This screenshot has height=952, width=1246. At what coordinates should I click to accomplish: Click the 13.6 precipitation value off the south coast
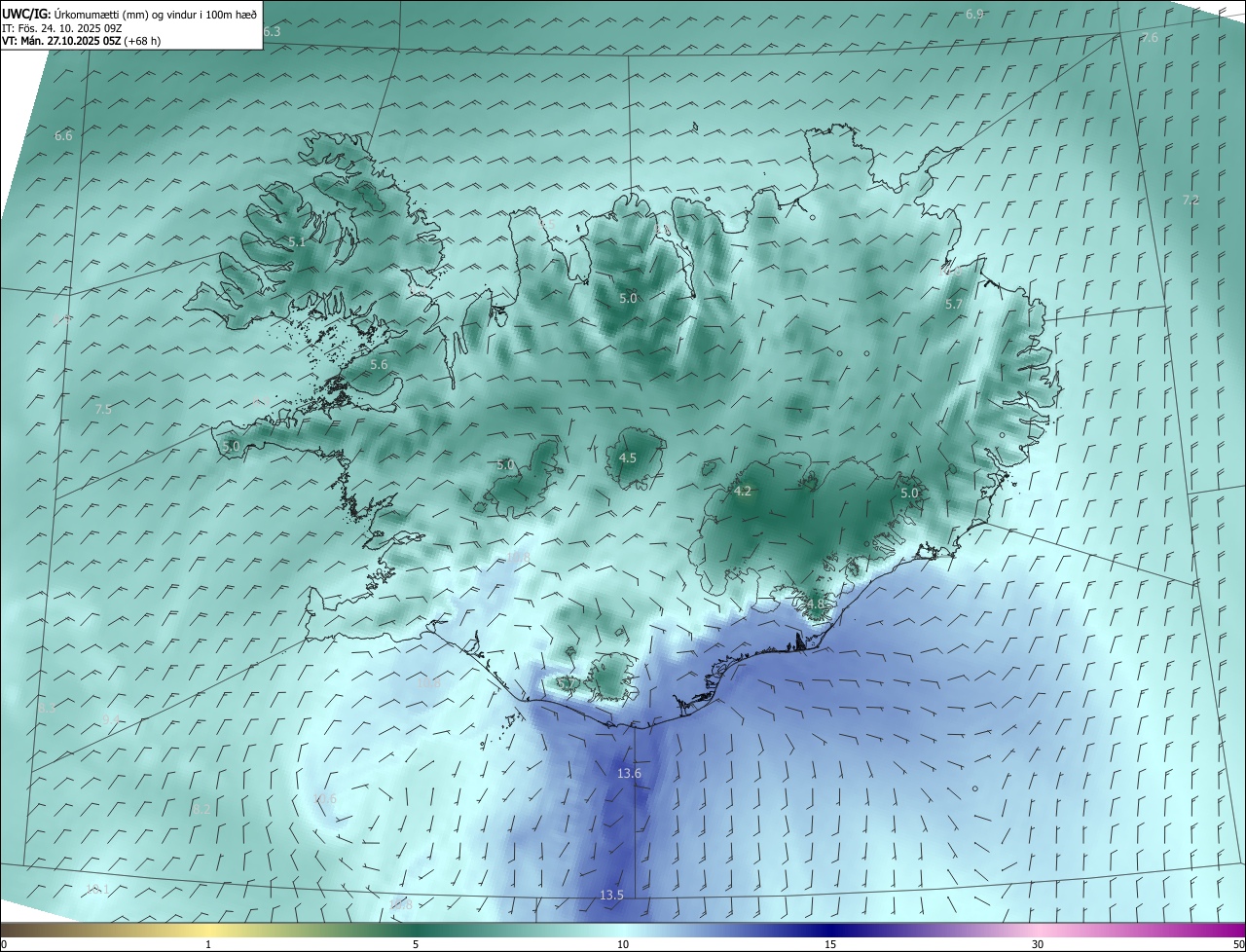(629, 773)
